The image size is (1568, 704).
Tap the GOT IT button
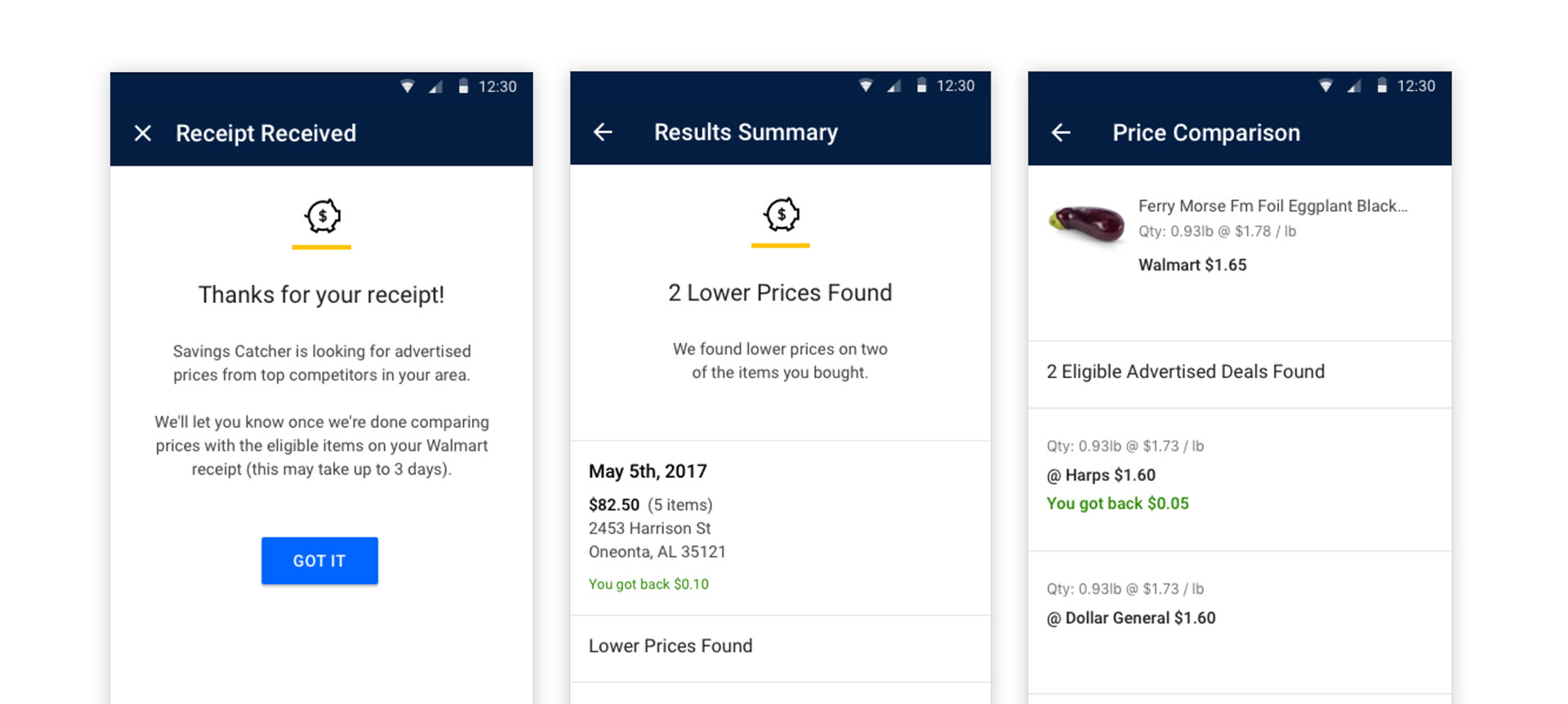coord(319,560)
